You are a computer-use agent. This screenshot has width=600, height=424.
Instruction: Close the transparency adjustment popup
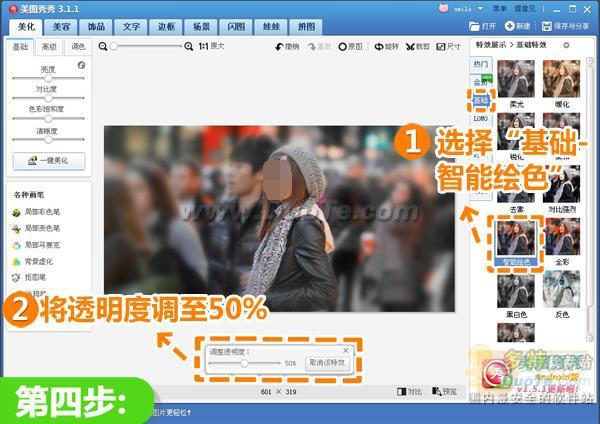click(346, 350)
